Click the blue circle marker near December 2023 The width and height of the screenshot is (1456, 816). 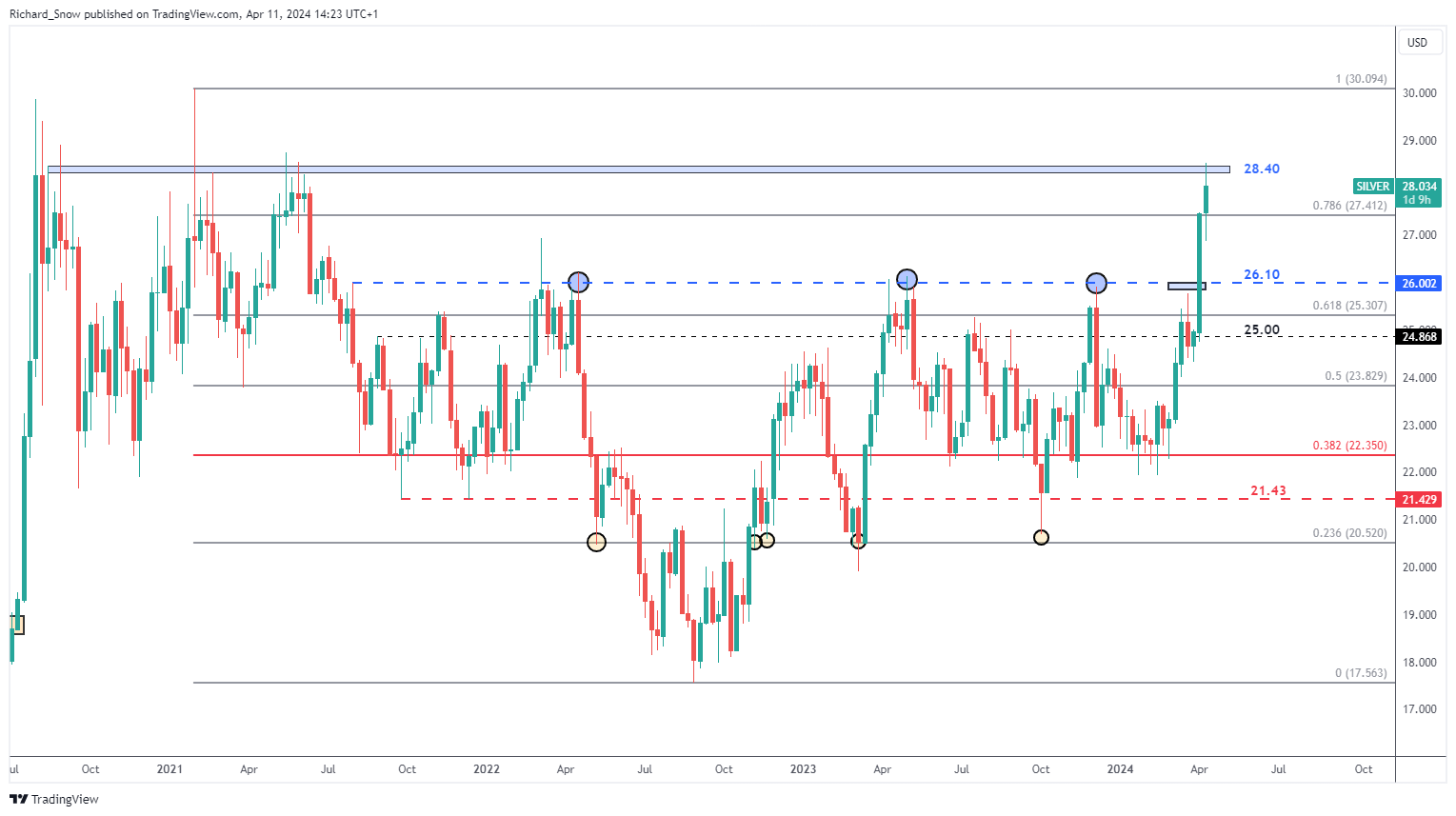pyautogui.click(x=1097, y=283)
